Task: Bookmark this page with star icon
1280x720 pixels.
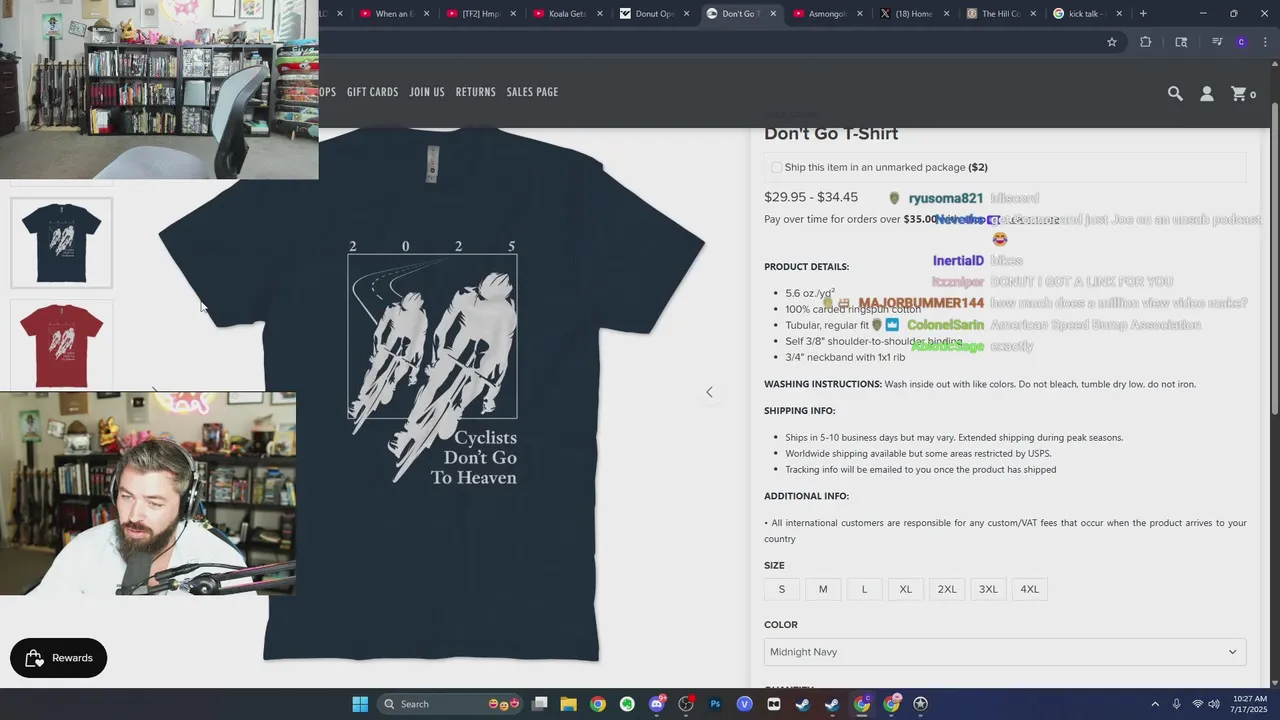Action: [x=1111, y=42]
